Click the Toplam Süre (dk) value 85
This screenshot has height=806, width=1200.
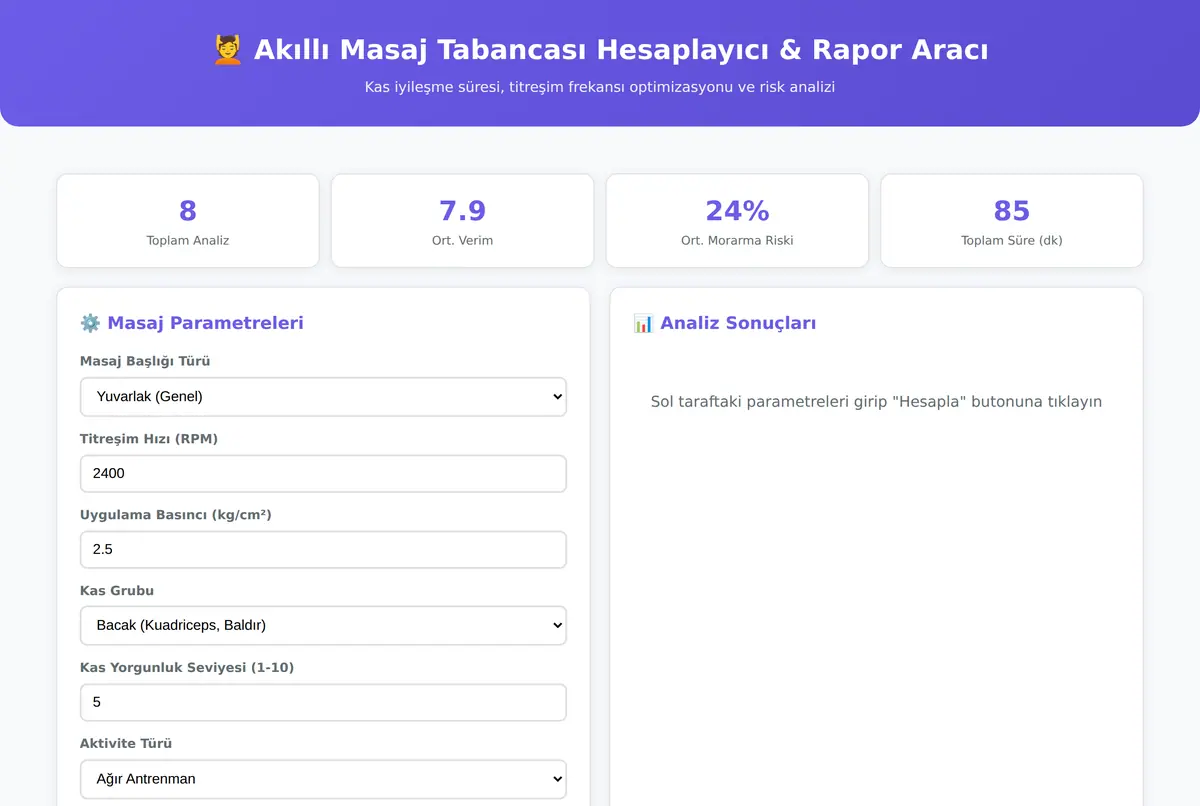(x=1012, y=210)
